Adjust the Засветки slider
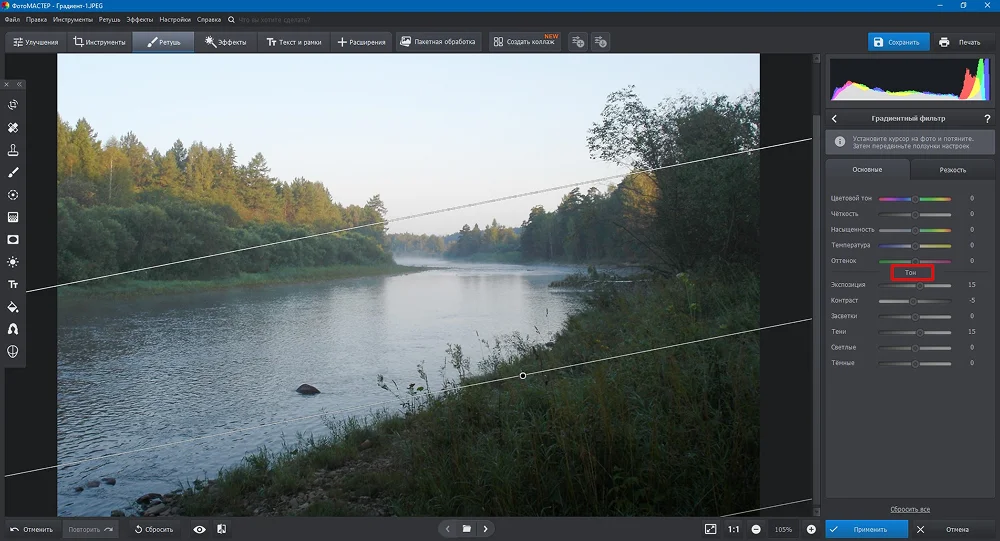Screen dimensions: 1000x541 [x=915, y=316]
